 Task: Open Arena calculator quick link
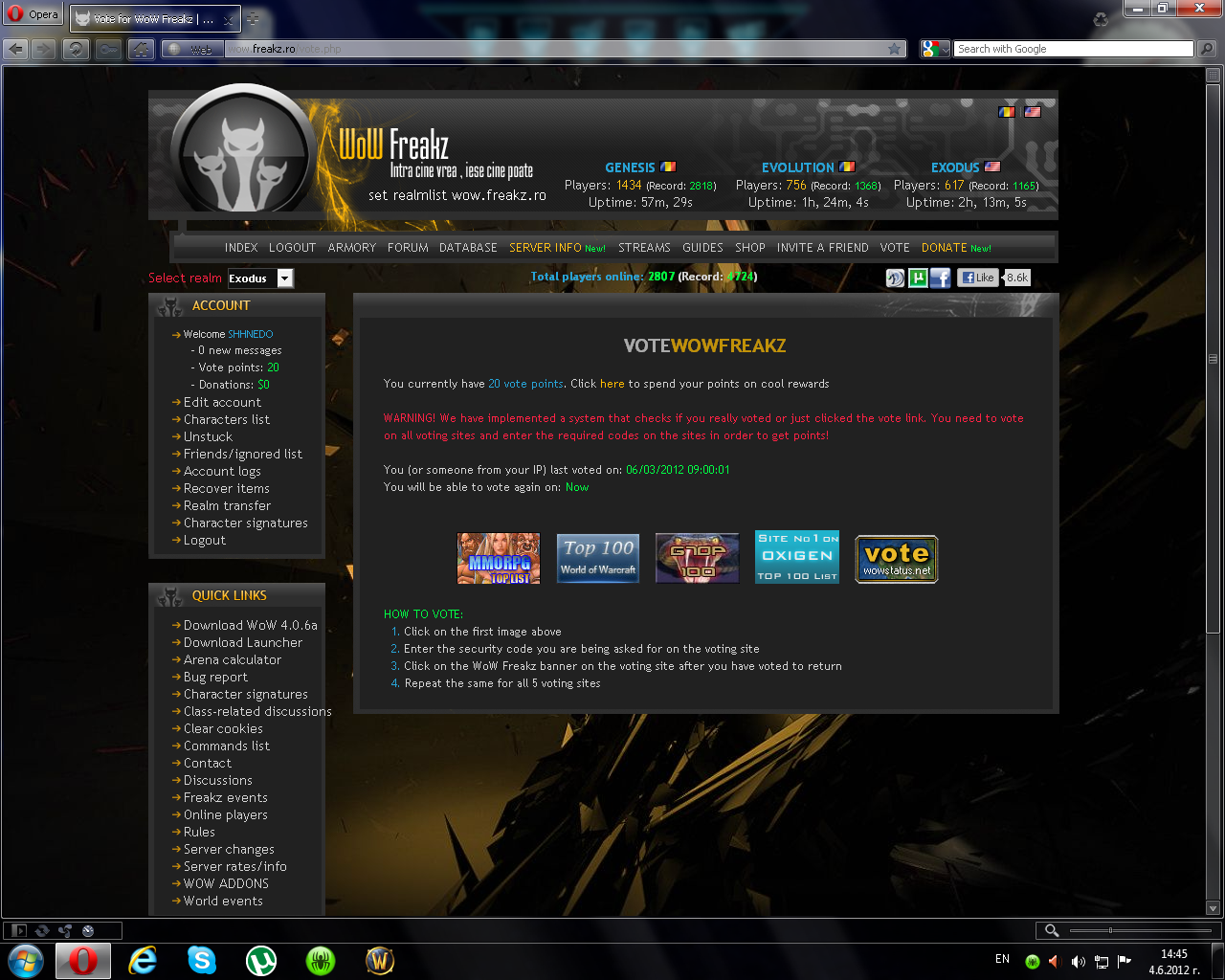233,659
